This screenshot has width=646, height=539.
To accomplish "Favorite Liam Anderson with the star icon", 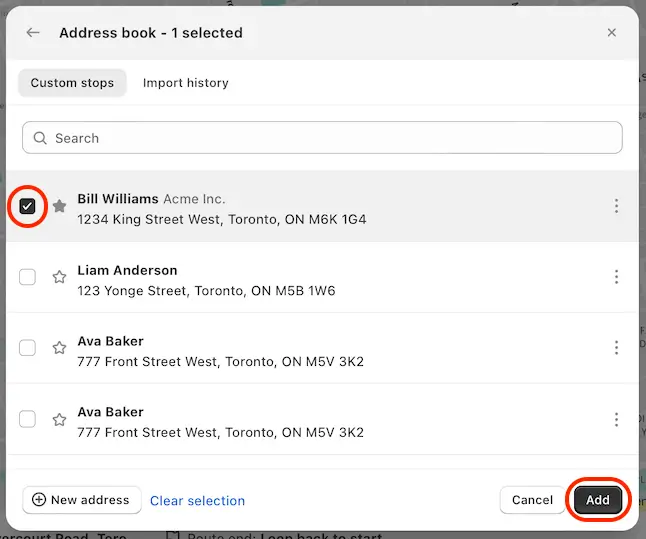I will (x=59, y=277).
